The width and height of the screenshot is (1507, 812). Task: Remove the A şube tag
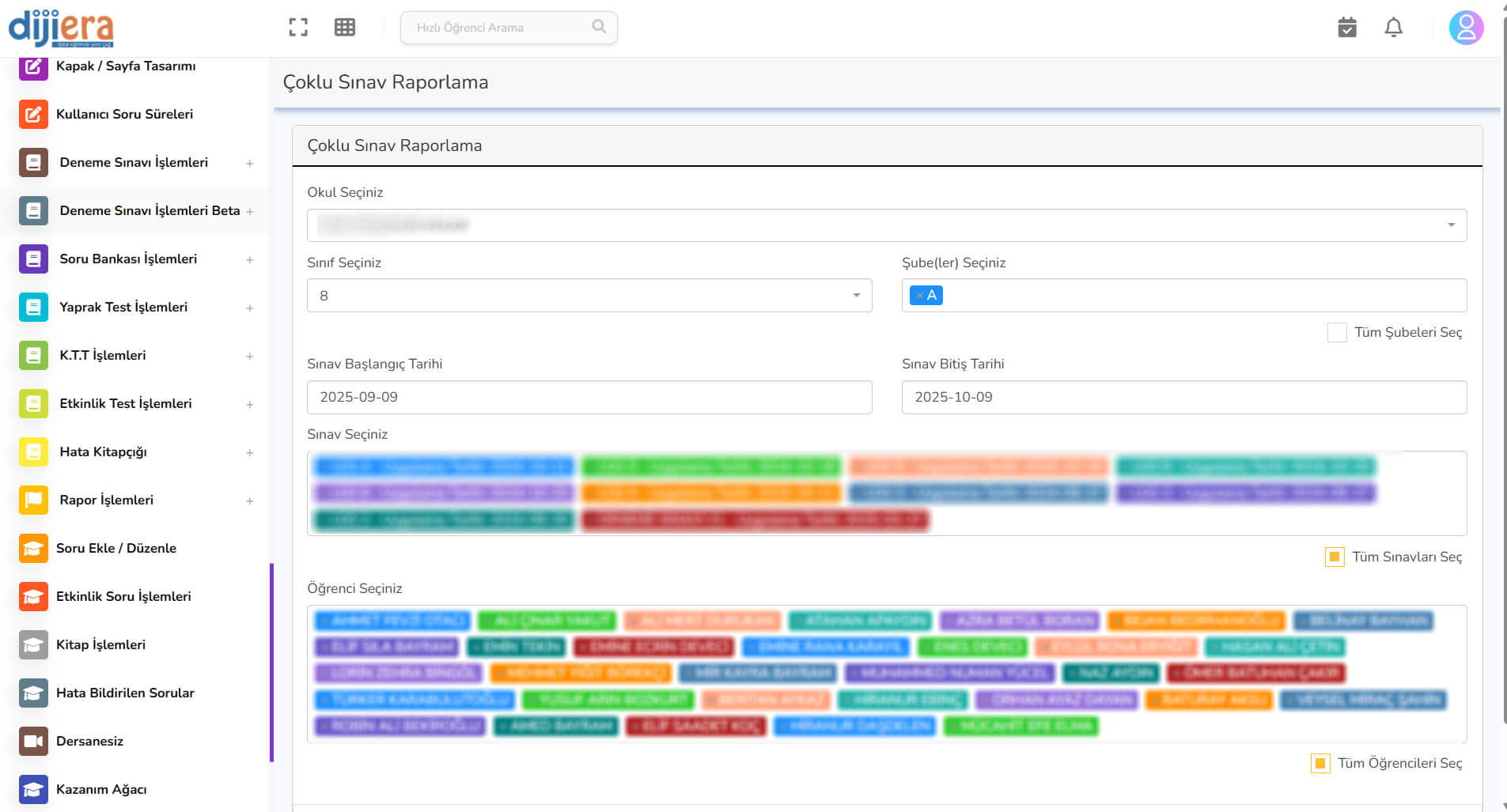click(x=919, y=296)
